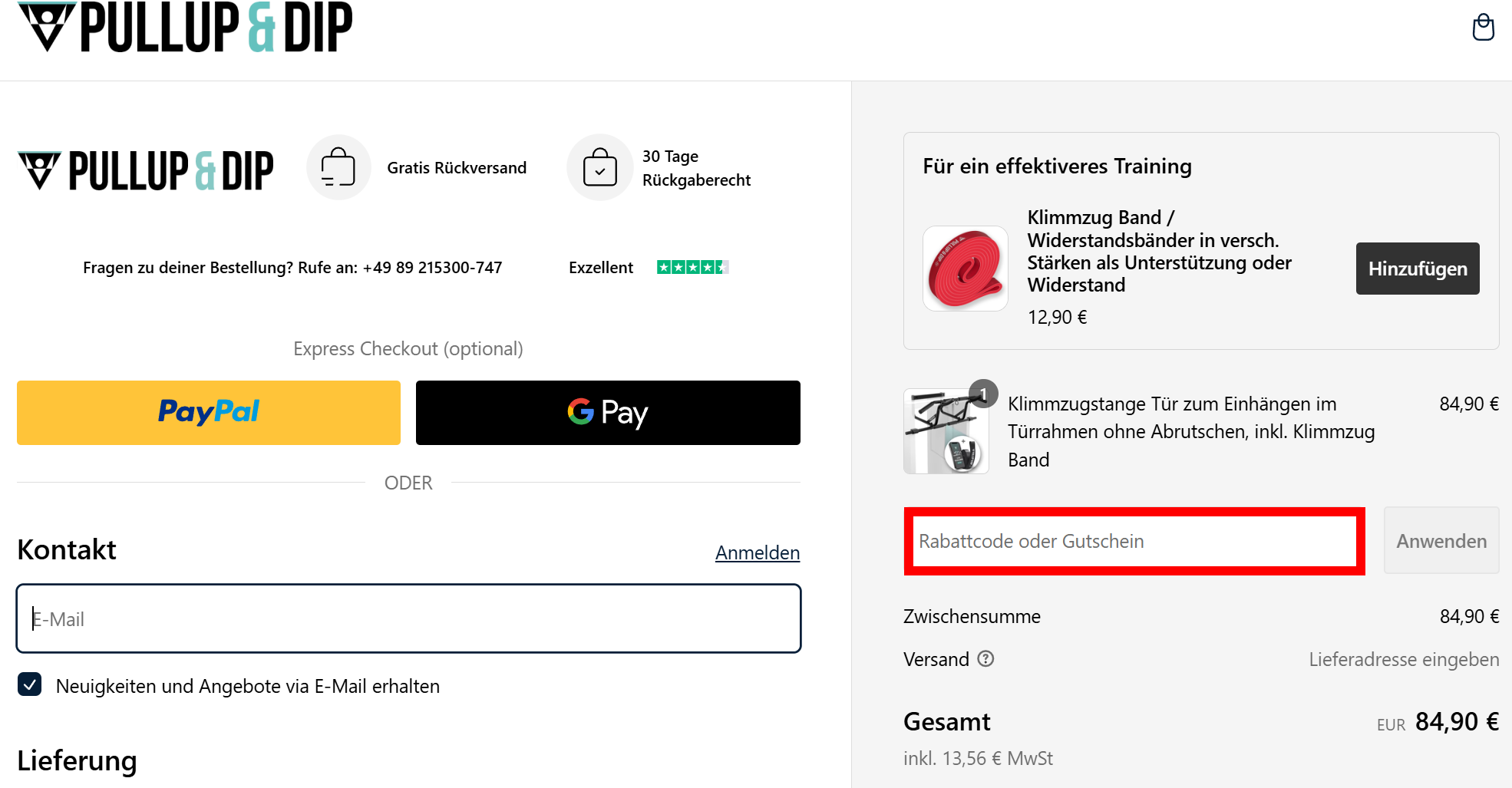The width and height of the screenshot is (1512, 788).
Task: Click the Pullup & Dip logo beside Gratis Rückversand
Action: click(x=146, y=170)
